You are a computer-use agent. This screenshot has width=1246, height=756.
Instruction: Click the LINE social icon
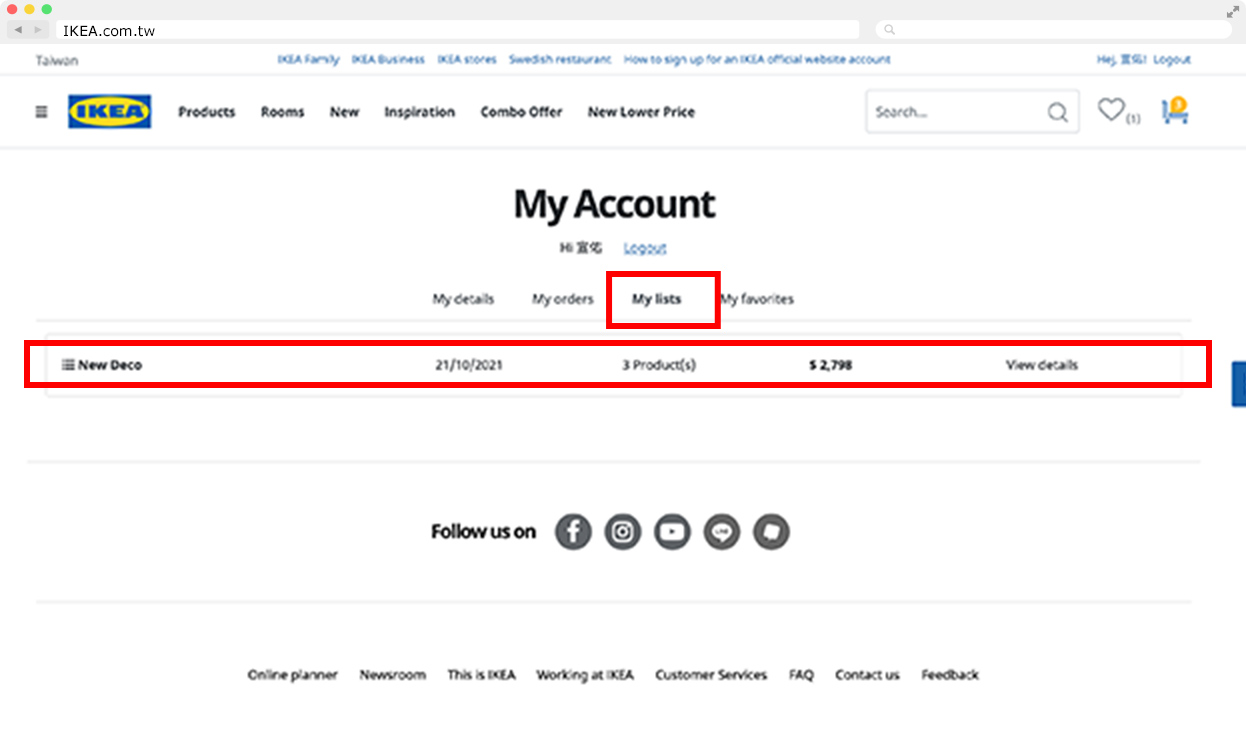(x=722, y=532)
